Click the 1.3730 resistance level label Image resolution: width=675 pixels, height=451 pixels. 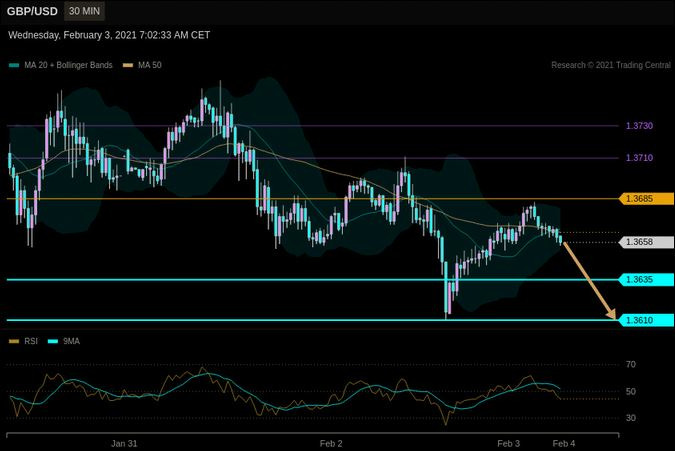(x=639, y=126)
